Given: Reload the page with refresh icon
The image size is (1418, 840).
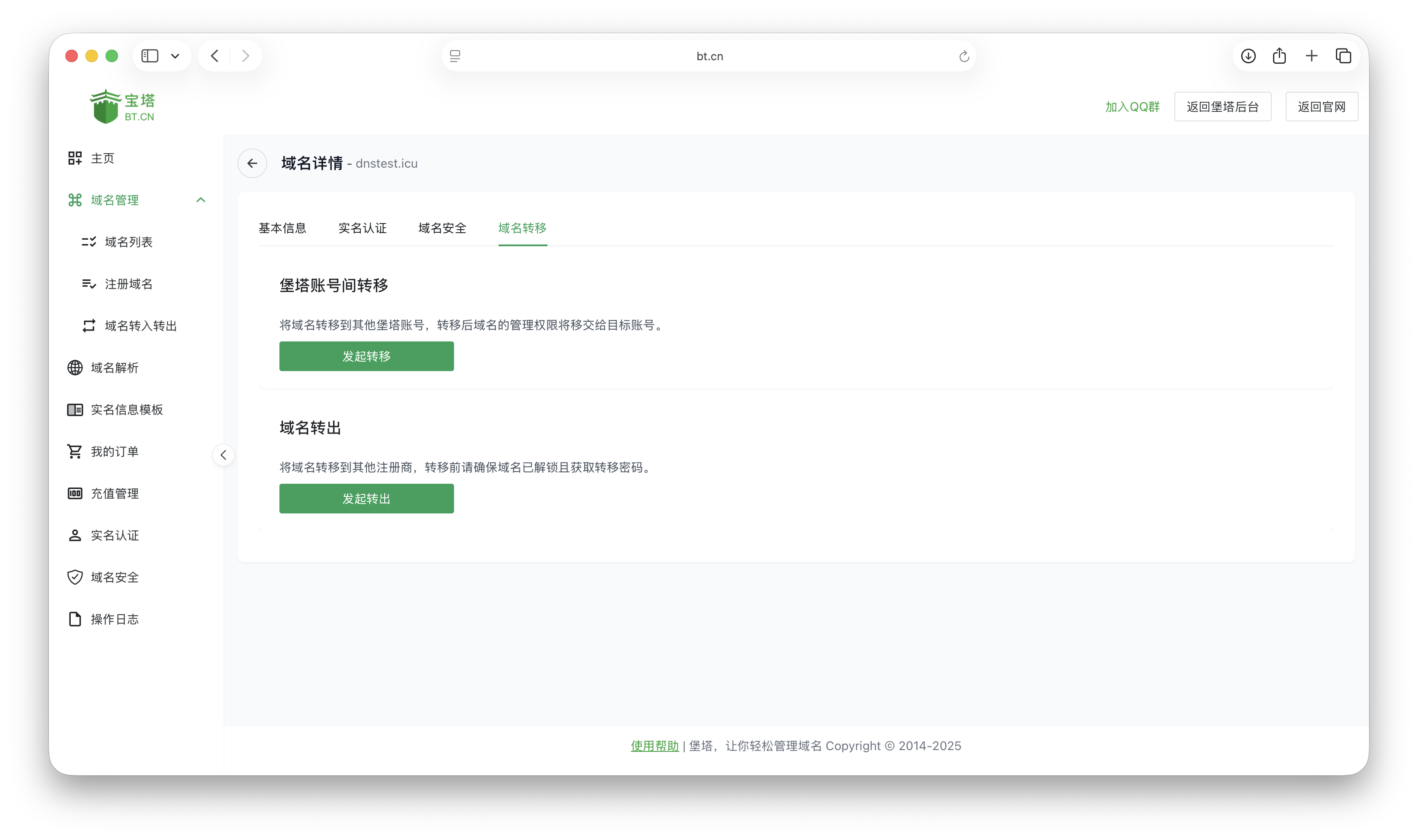Looking at the screenshot, I should pos(964,56).
